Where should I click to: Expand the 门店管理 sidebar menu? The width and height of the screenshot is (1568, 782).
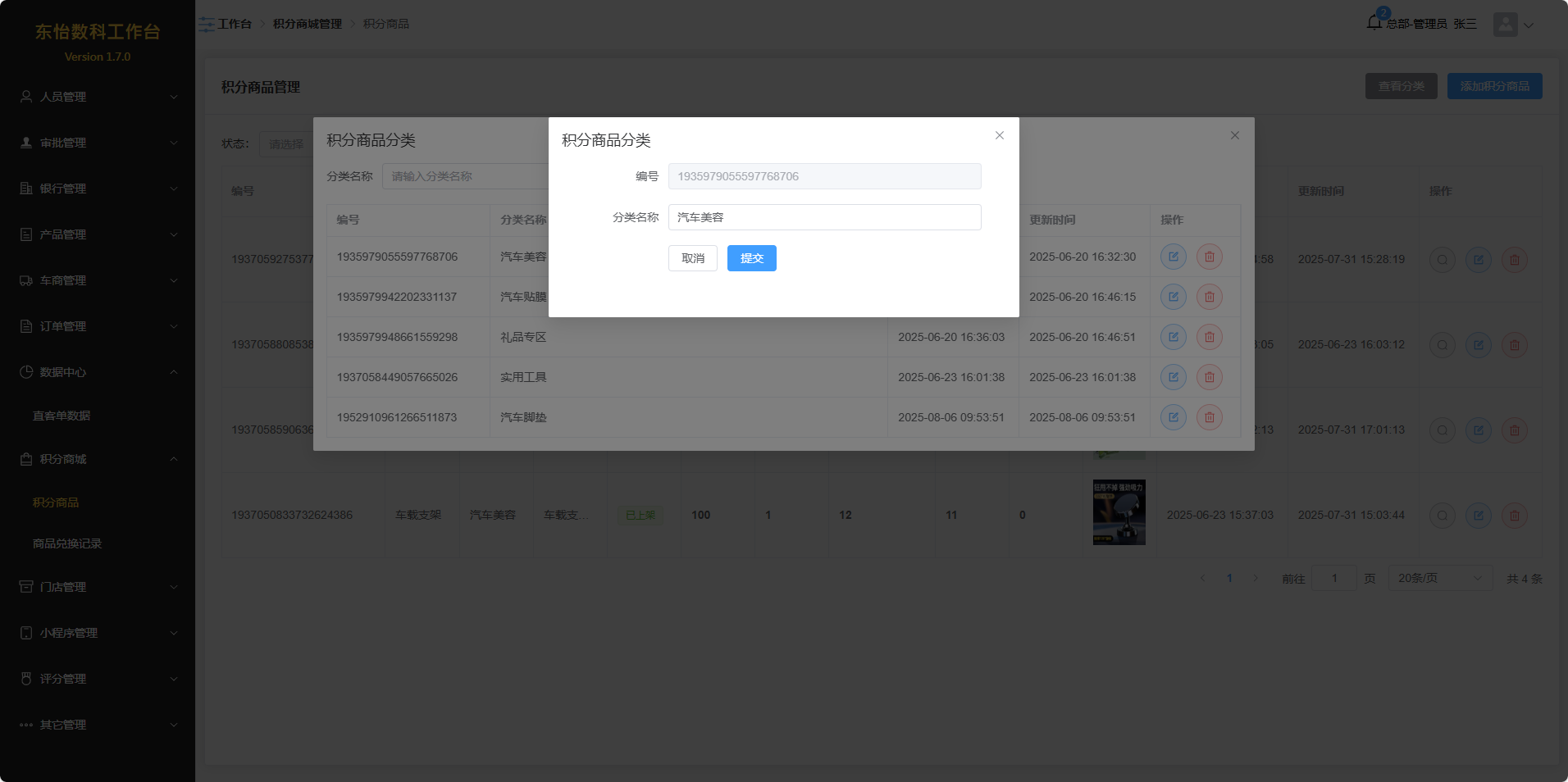(x=98, y=587)
